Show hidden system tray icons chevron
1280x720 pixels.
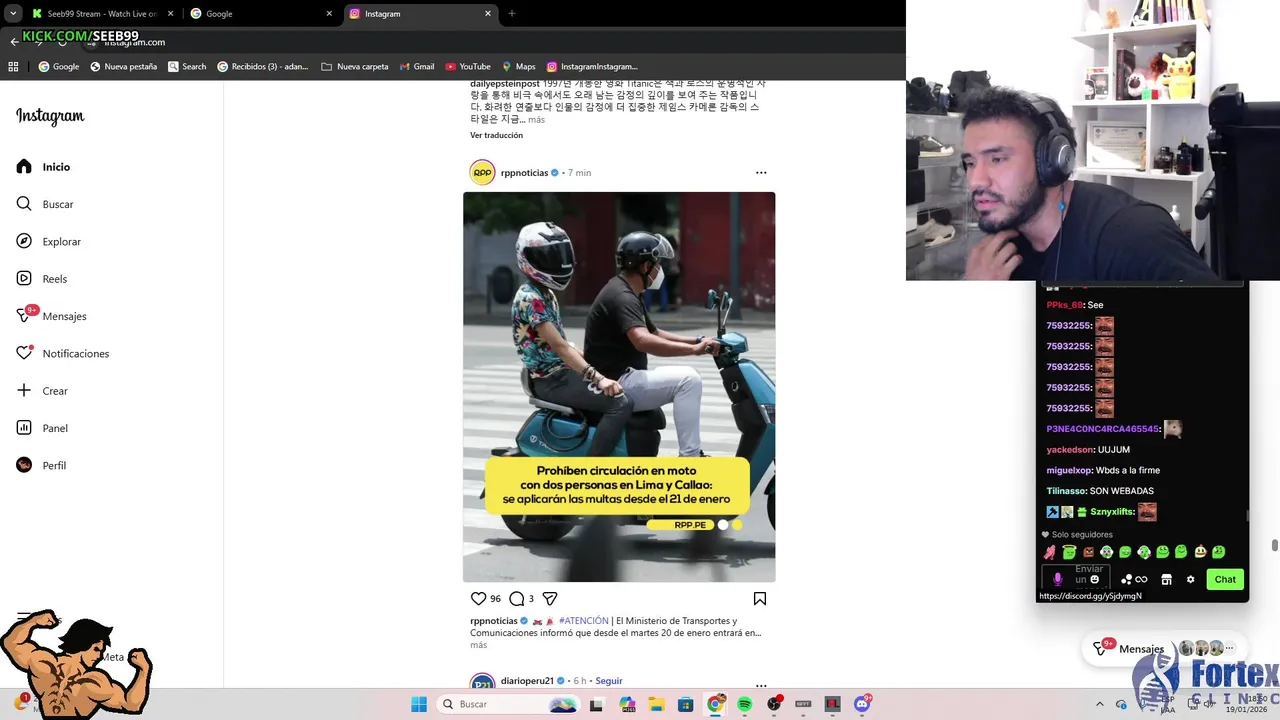pos(1100,704)
